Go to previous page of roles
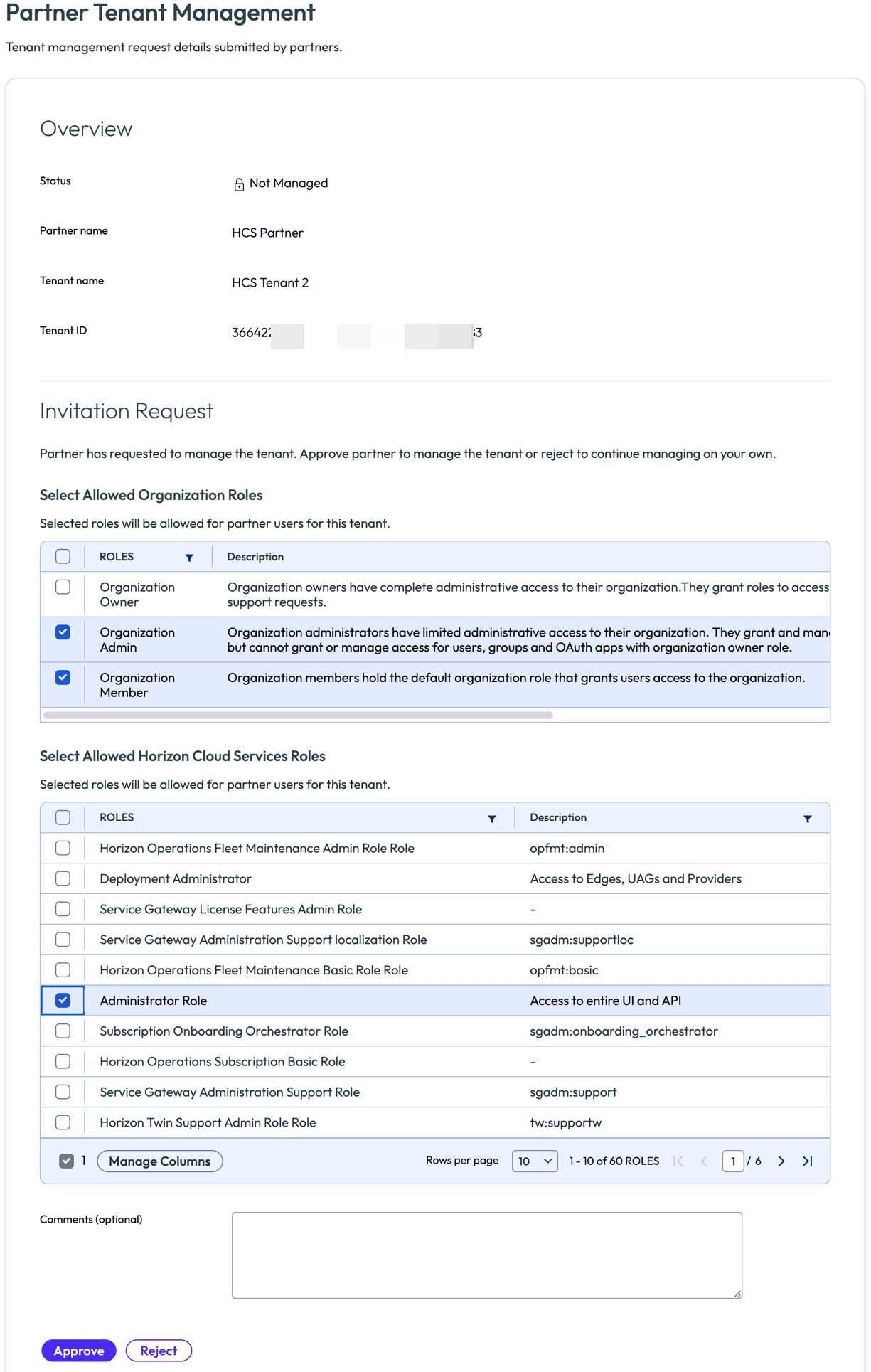871x1372 pixels. pos(704,1161)
